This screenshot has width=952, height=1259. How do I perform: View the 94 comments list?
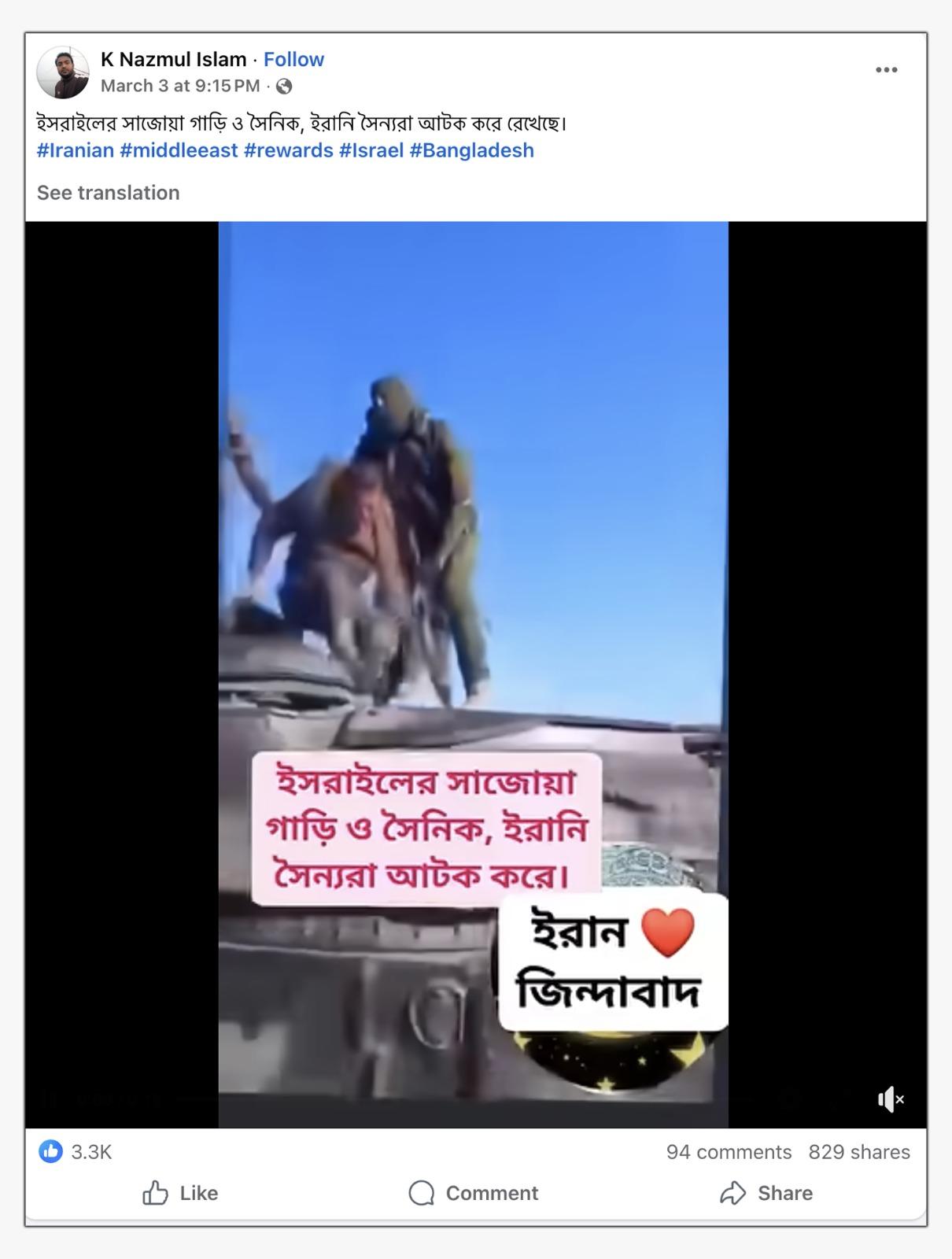point(729,1152)
